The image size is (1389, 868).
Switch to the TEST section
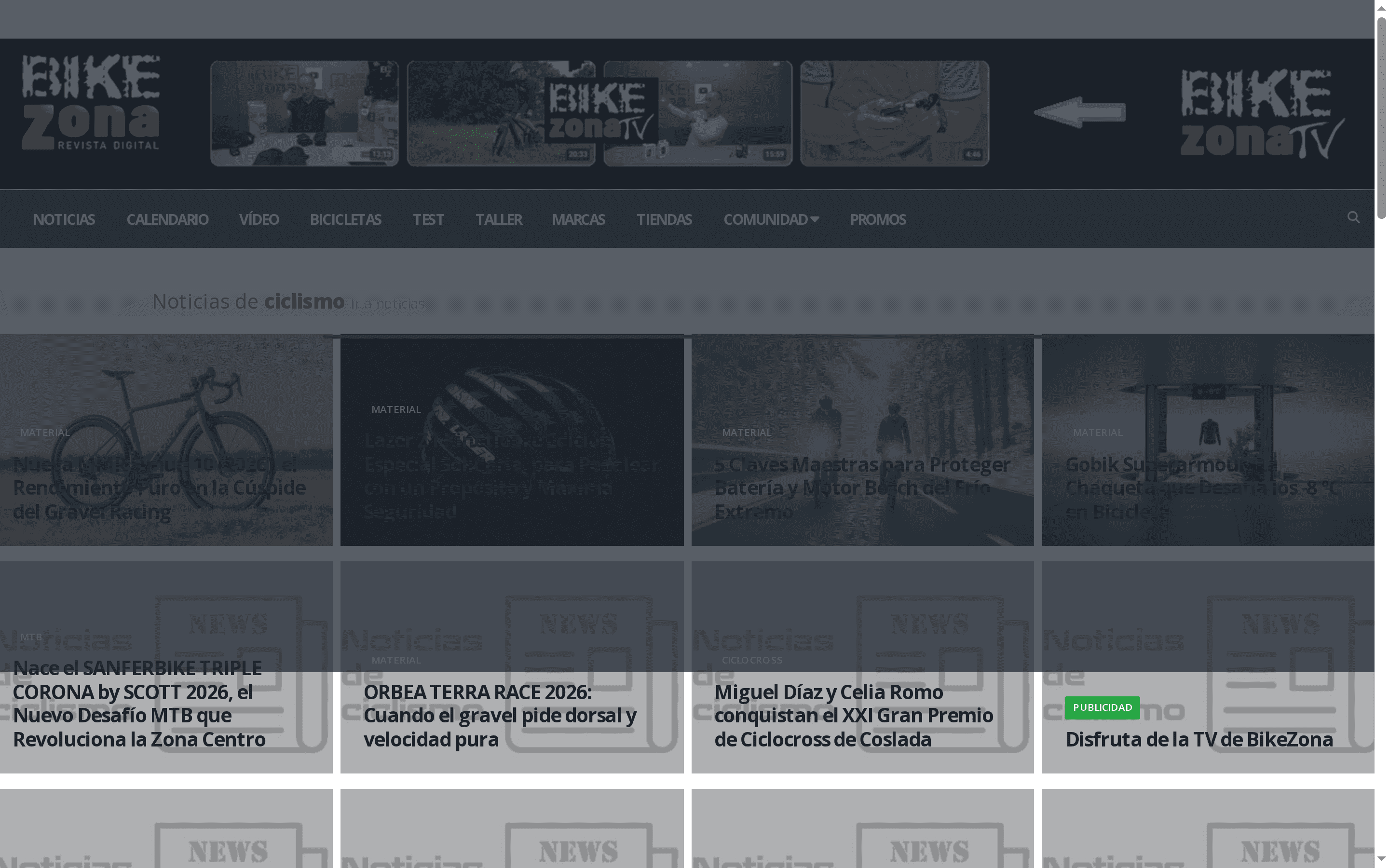(428, 219)
